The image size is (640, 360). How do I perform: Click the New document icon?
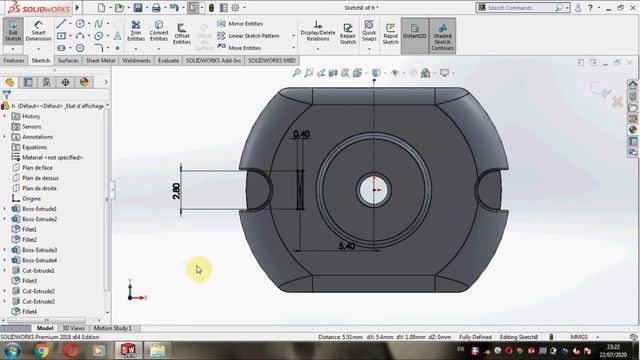101,7
